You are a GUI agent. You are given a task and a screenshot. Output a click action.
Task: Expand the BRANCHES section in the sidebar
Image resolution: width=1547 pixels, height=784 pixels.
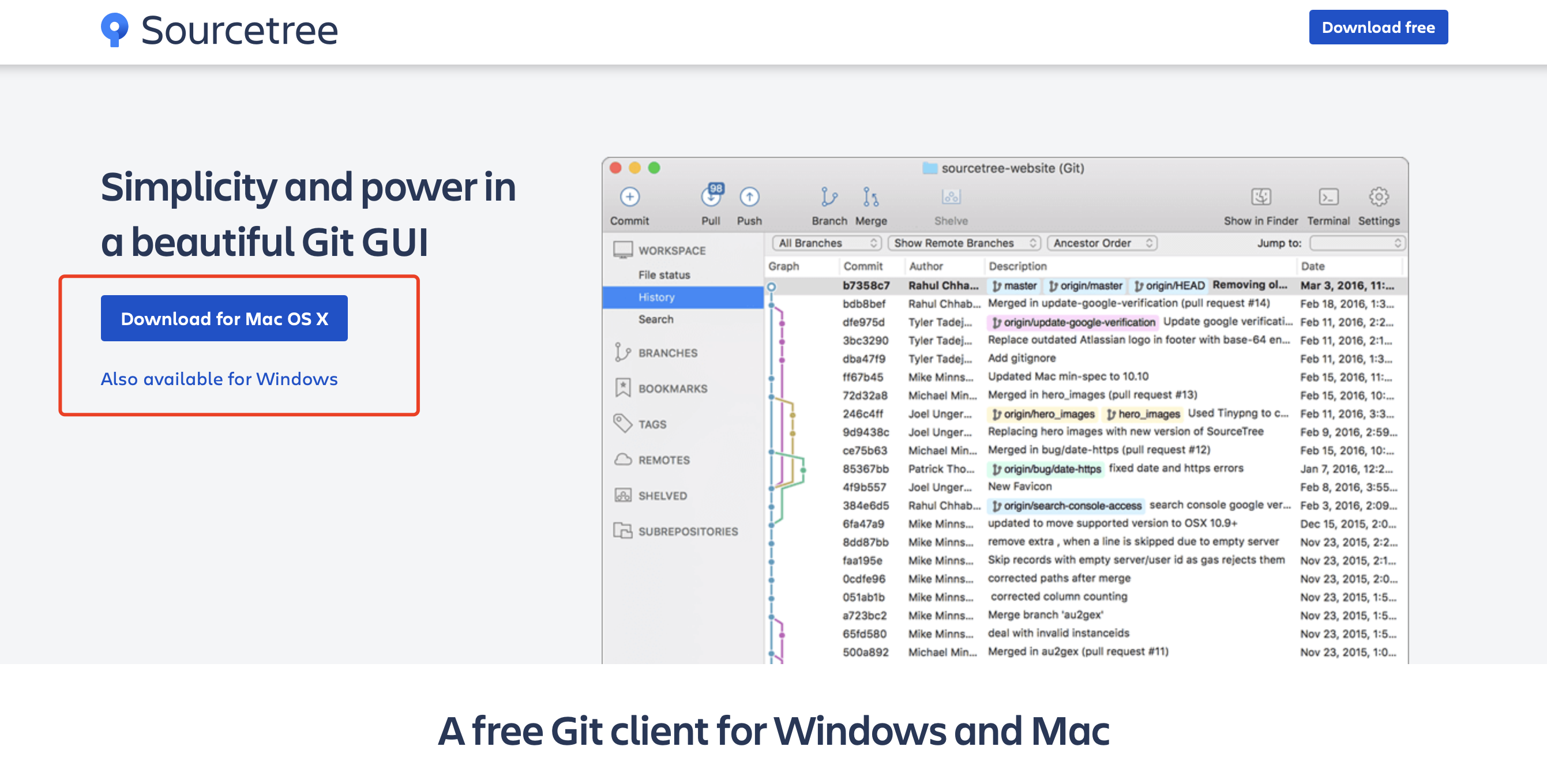(x=668, y=353)
